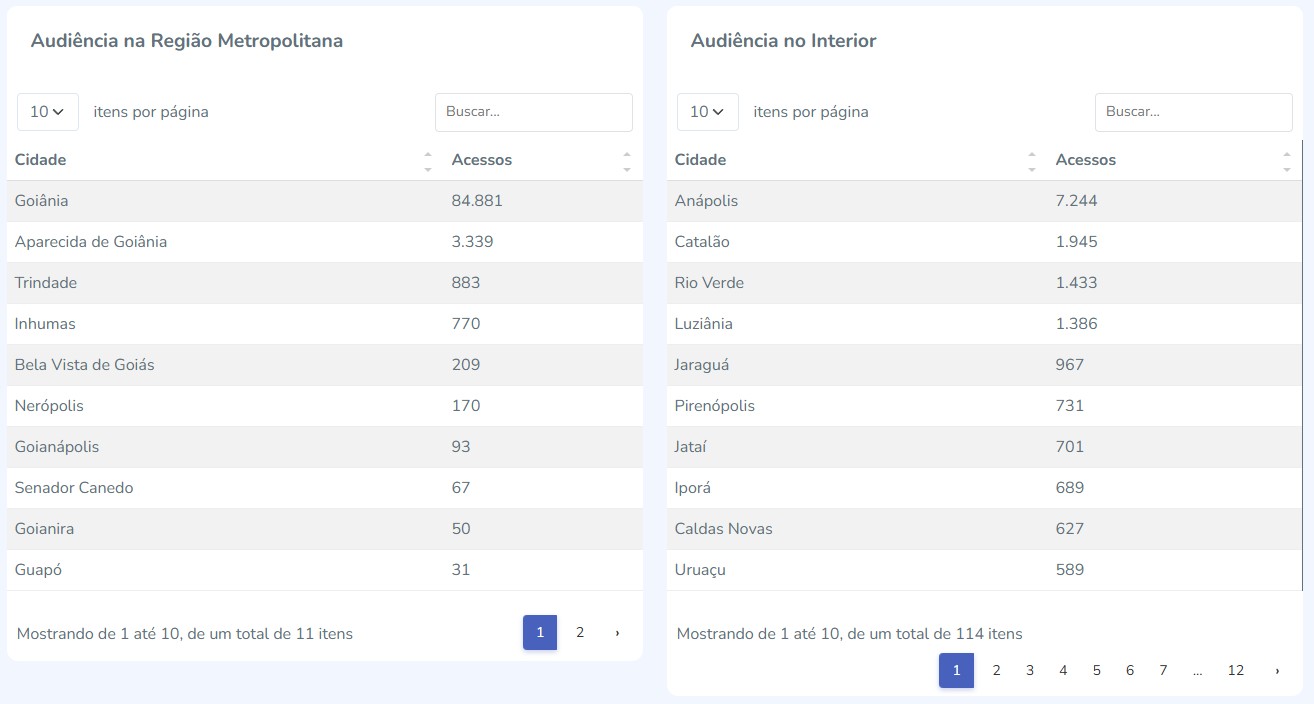1314x704 pixels.
Task: Open page 3 of Interior table
Action: coord(1030,671)
